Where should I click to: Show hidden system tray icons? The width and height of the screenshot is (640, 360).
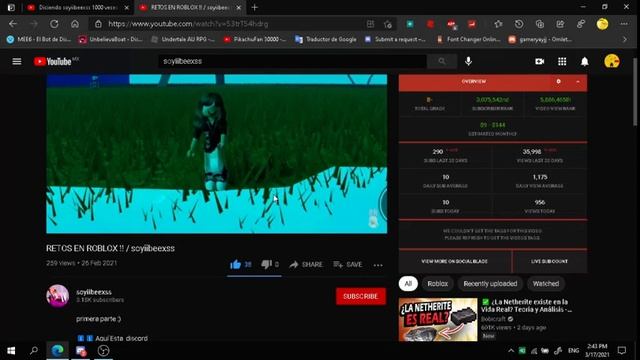pyautogui.click(x=511, y=351)
